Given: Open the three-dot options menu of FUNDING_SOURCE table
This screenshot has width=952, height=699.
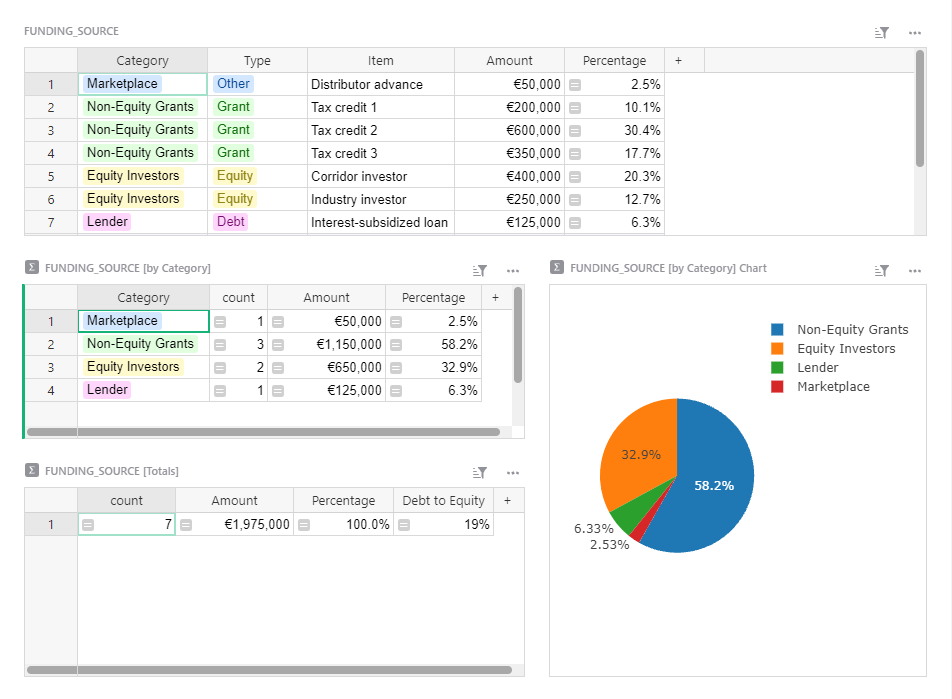Looking at the screenshot, I should (x=914, y=31).
